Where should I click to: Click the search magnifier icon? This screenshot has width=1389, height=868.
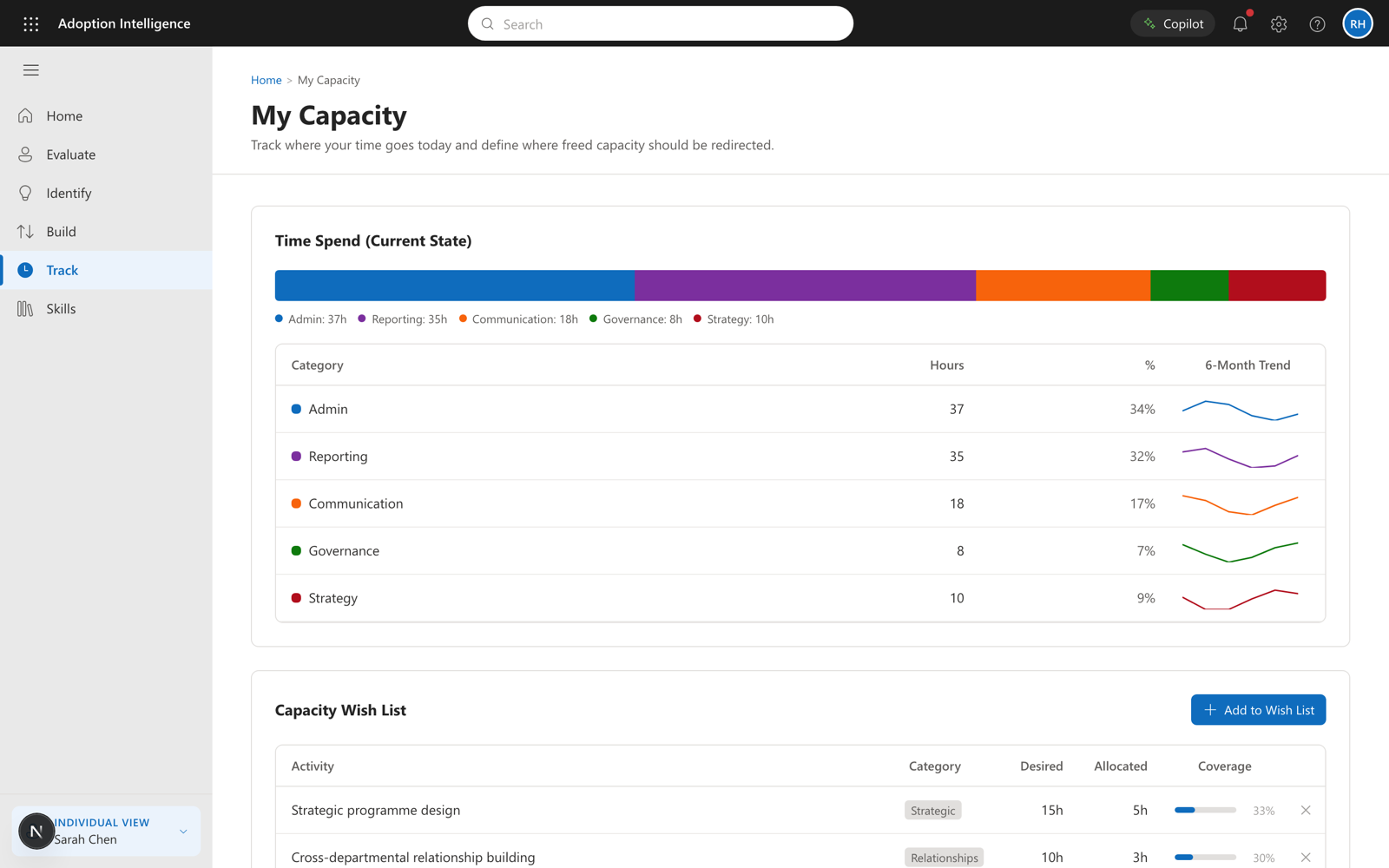tap(488, 24)
